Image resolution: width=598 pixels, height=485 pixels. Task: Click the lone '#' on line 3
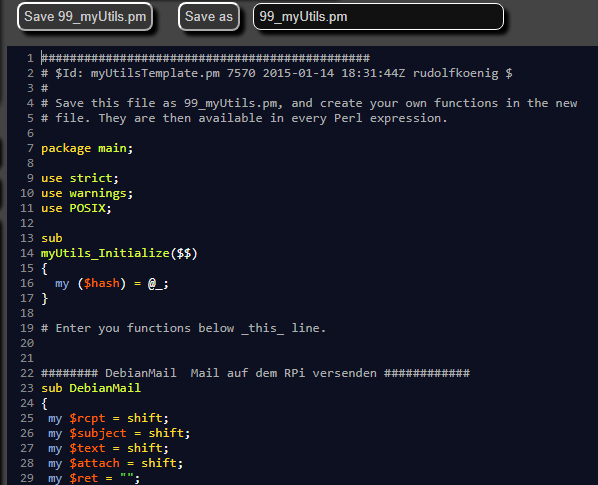tap(44, 88)
